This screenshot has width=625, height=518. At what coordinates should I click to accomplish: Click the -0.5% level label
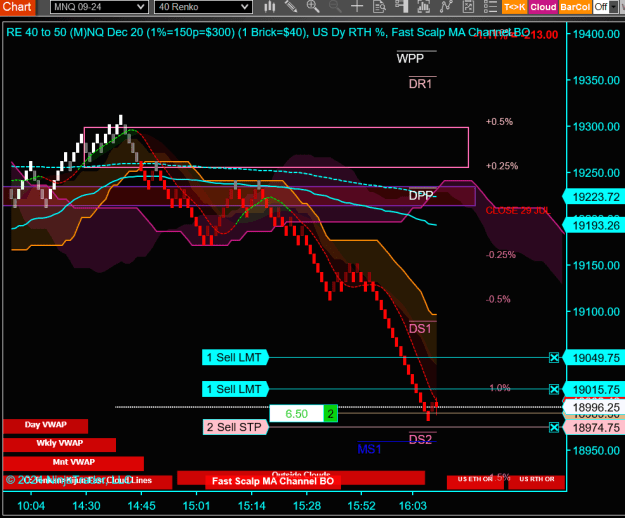(498, 299)
